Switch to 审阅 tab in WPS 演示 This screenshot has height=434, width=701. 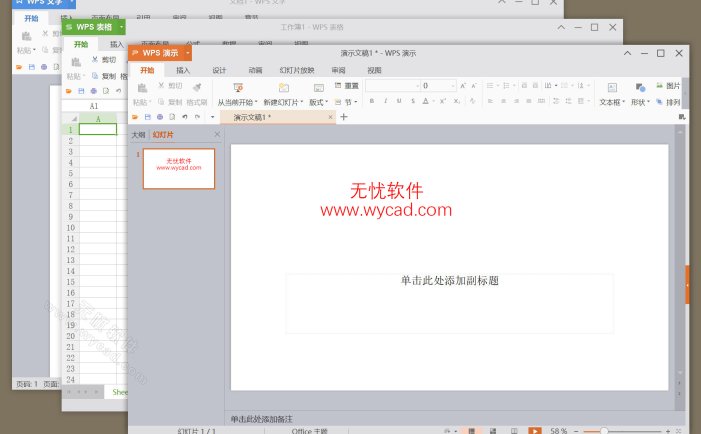[338, 70]
